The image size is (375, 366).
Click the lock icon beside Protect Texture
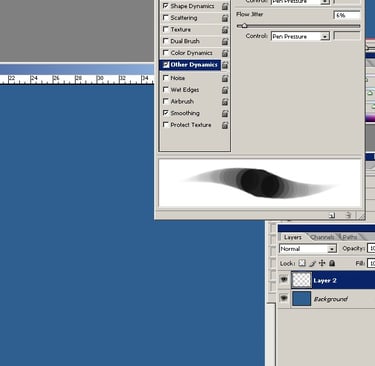point(225,125)
